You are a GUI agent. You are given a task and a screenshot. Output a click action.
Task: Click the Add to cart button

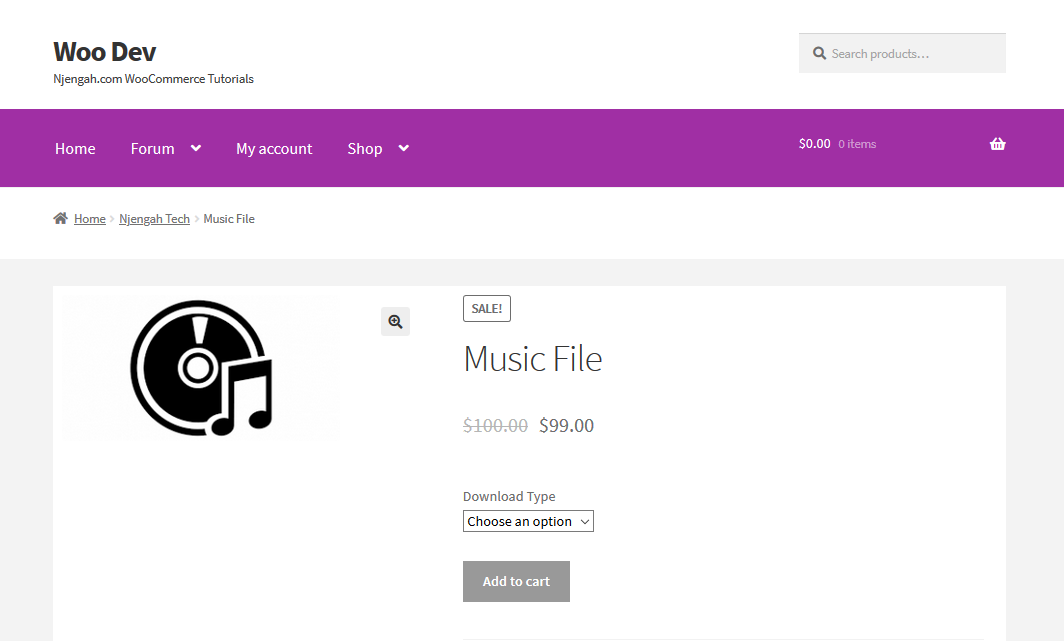(x=516, y=581)
